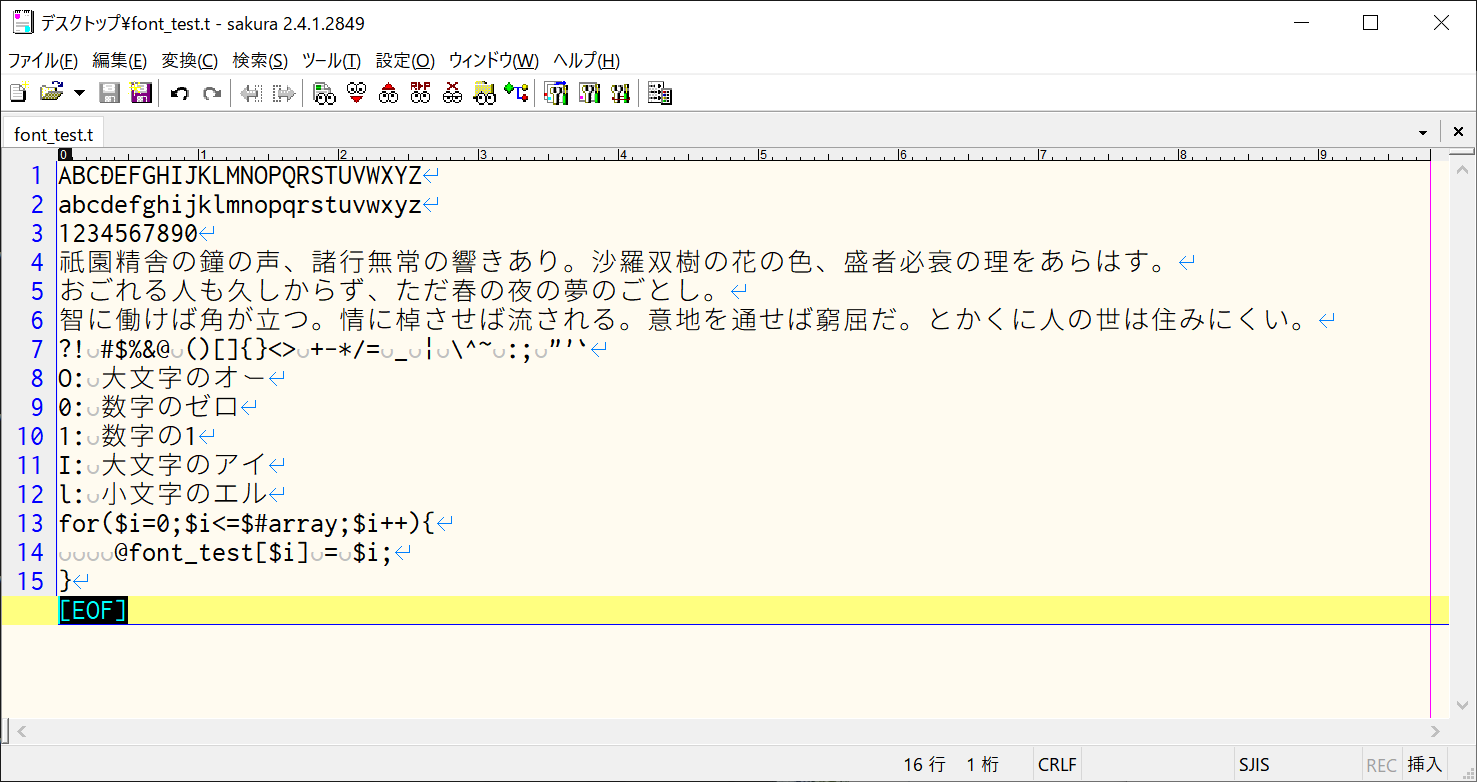Open the Grep search icon

[x=485, y=93]
